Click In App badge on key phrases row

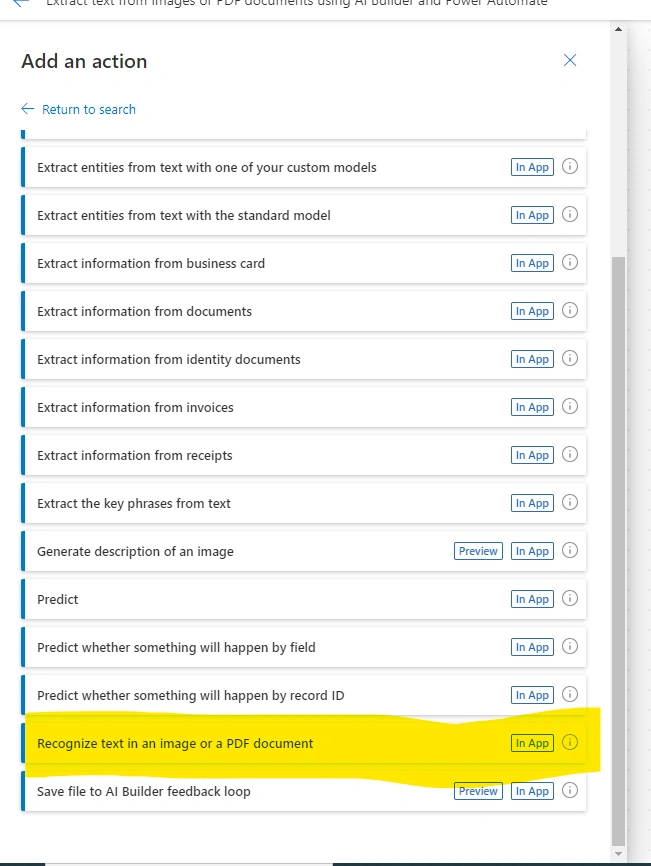pyautogui.click(x=532, y=503)
